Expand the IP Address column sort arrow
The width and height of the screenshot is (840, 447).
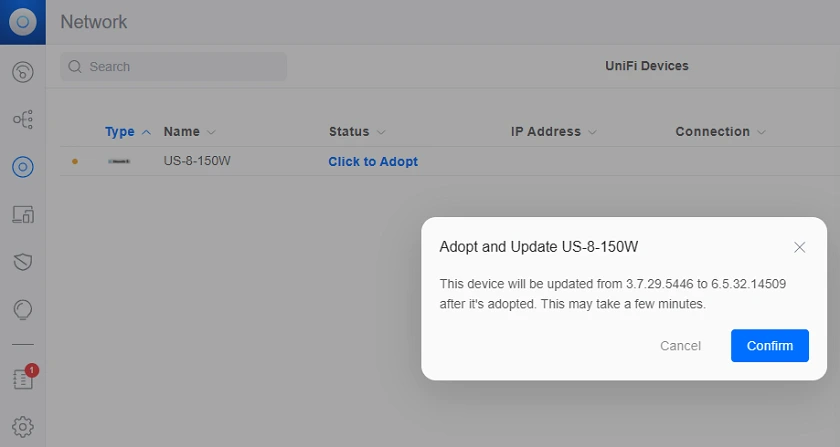tap(592, 132)
